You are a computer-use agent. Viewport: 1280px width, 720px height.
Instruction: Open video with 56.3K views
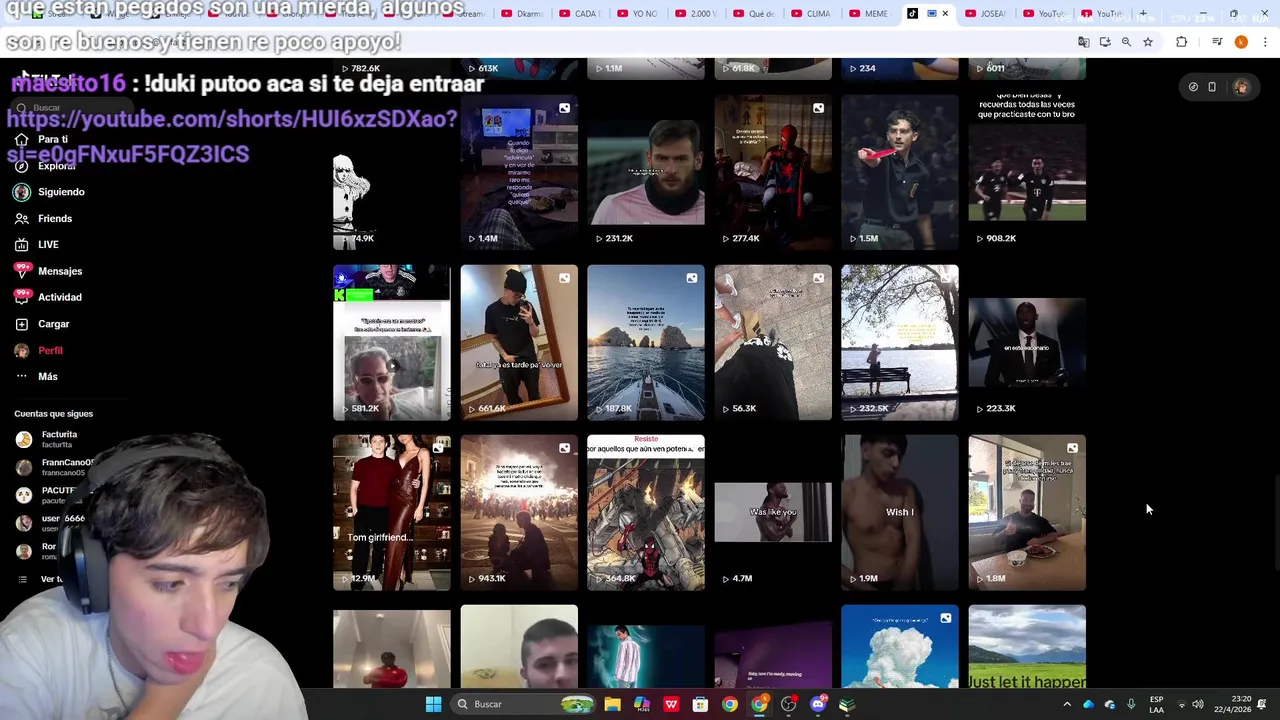773,342
